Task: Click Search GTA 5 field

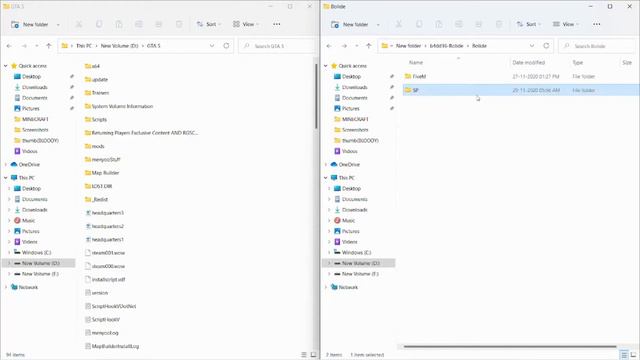Action: [277, 46]
